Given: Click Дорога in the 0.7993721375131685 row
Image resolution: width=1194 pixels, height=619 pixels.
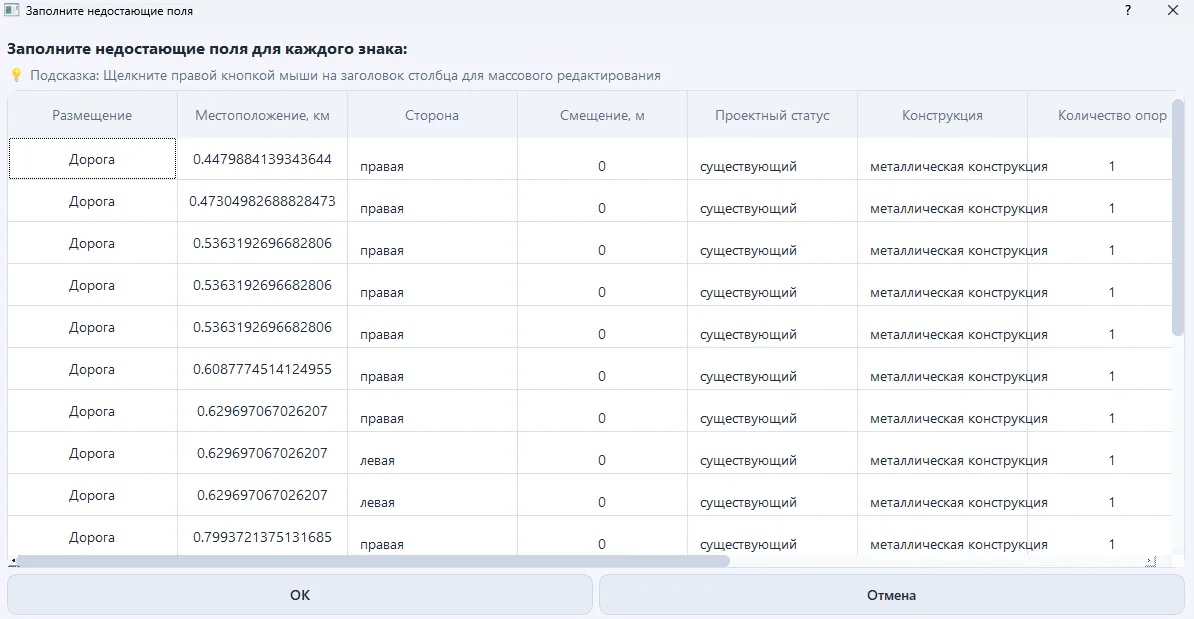Looking at the screenshot, I should (92, 537).
